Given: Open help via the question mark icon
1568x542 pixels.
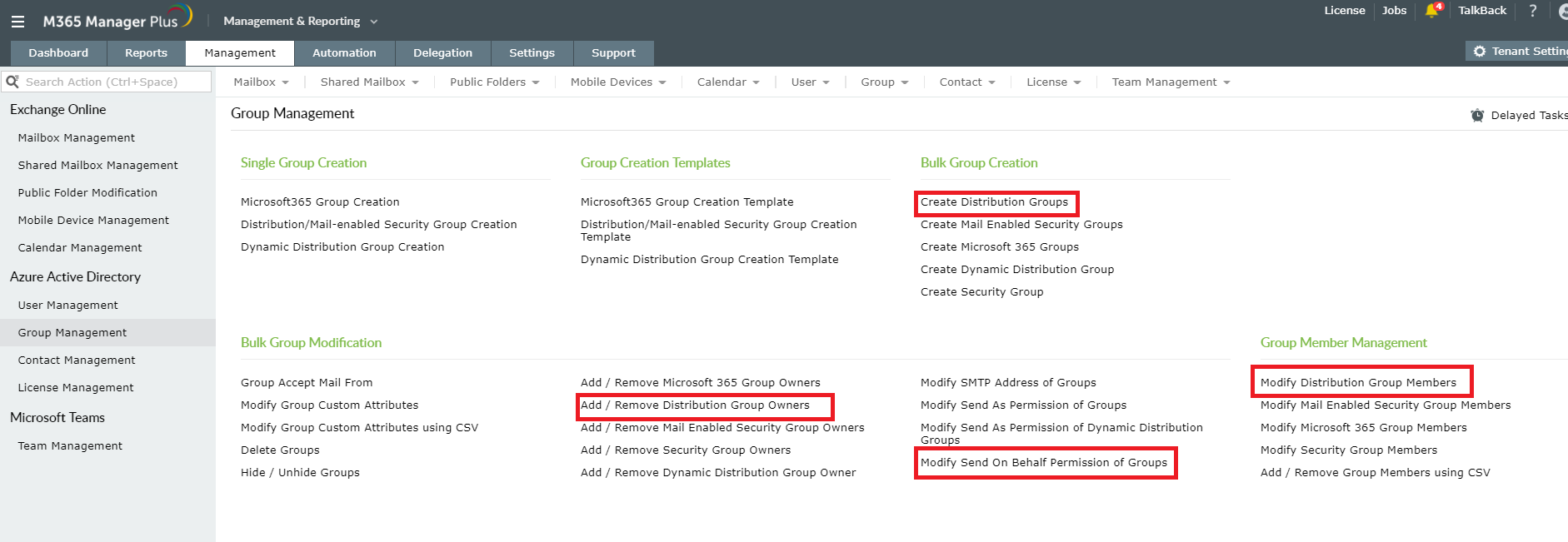Looking at the screenshot, I should pyautogui.click(x=1532, y=11).
